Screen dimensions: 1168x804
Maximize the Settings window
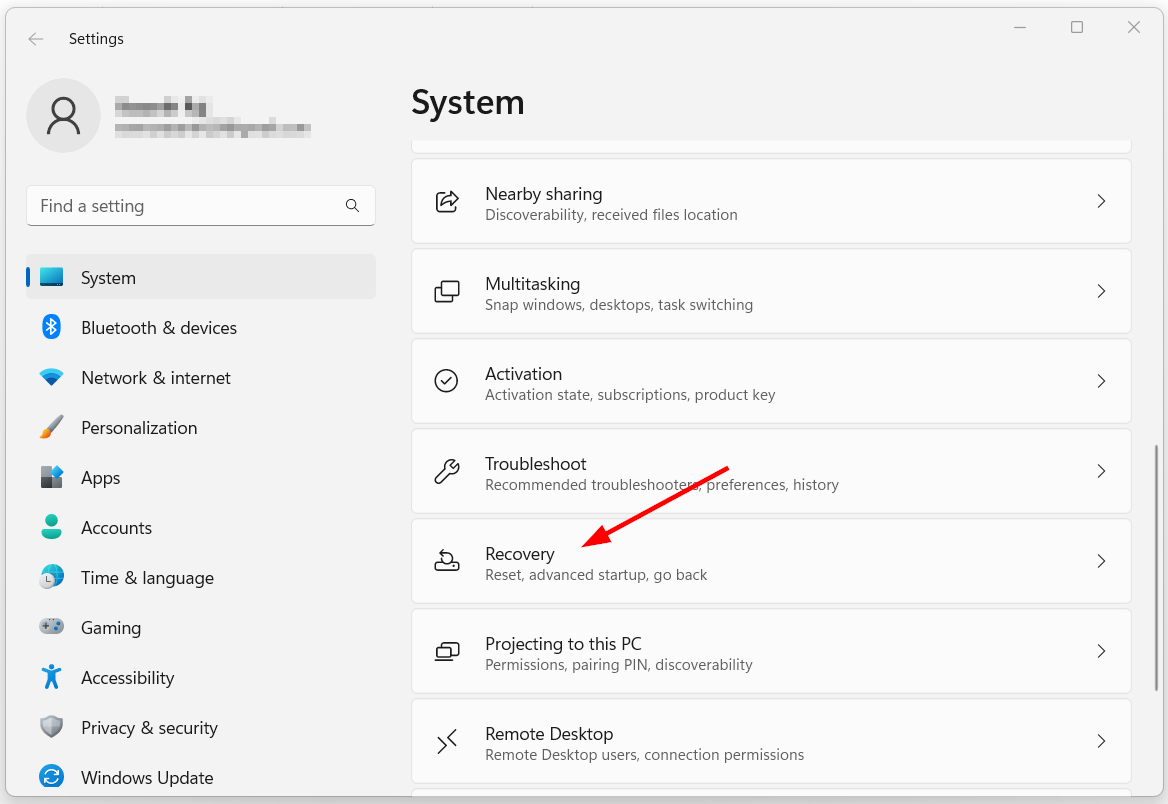[x=1077, y=28]
